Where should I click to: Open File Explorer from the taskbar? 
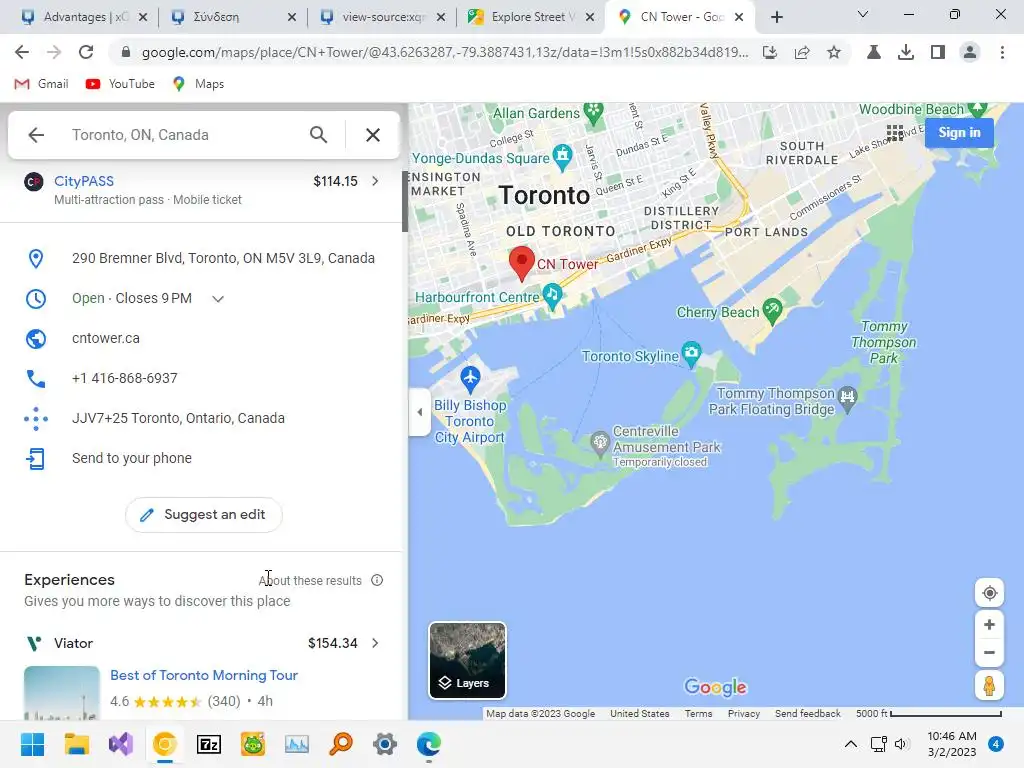coord(76,744)
